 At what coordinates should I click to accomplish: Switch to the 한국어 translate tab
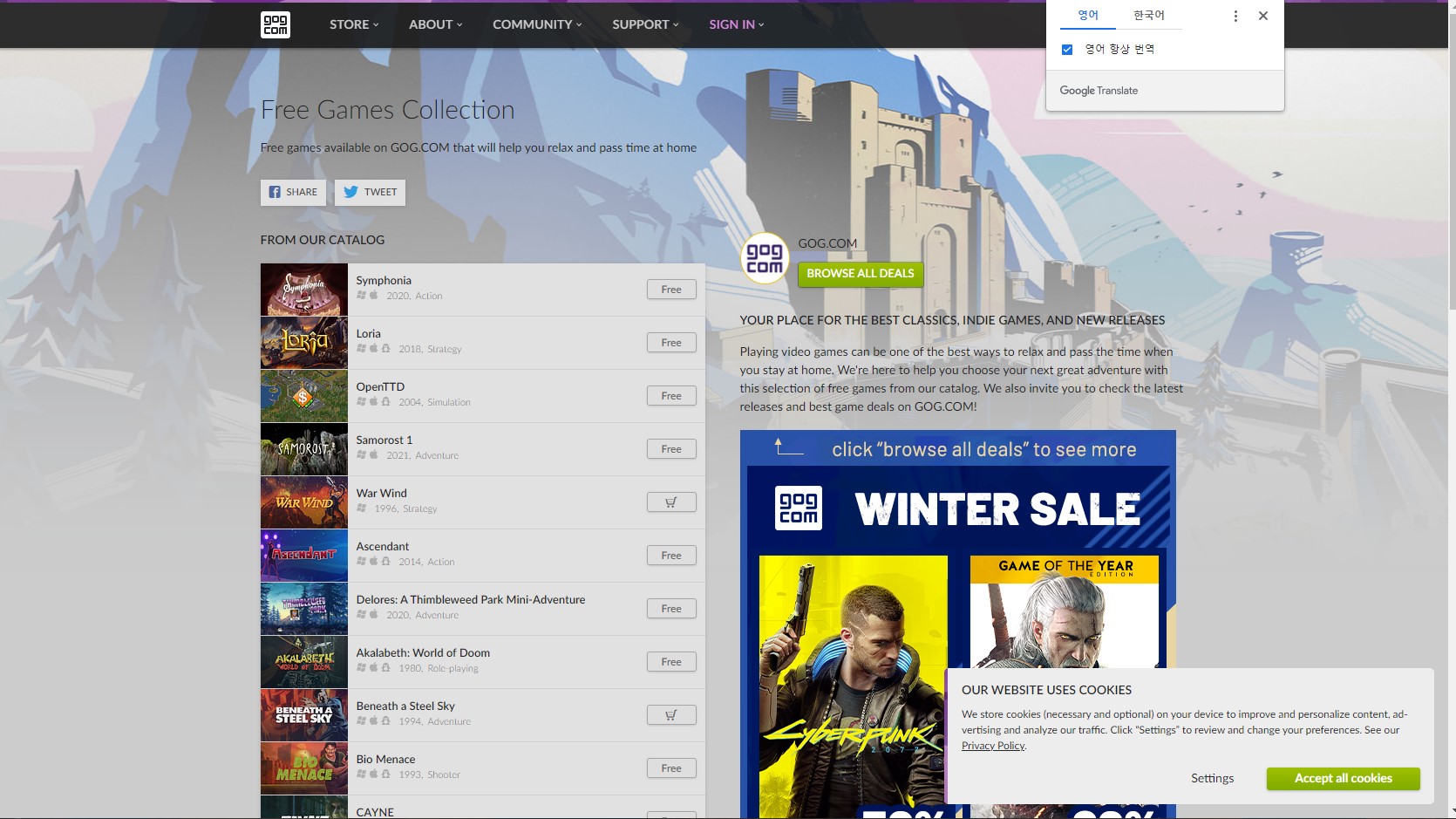[x=1149, y=16]
